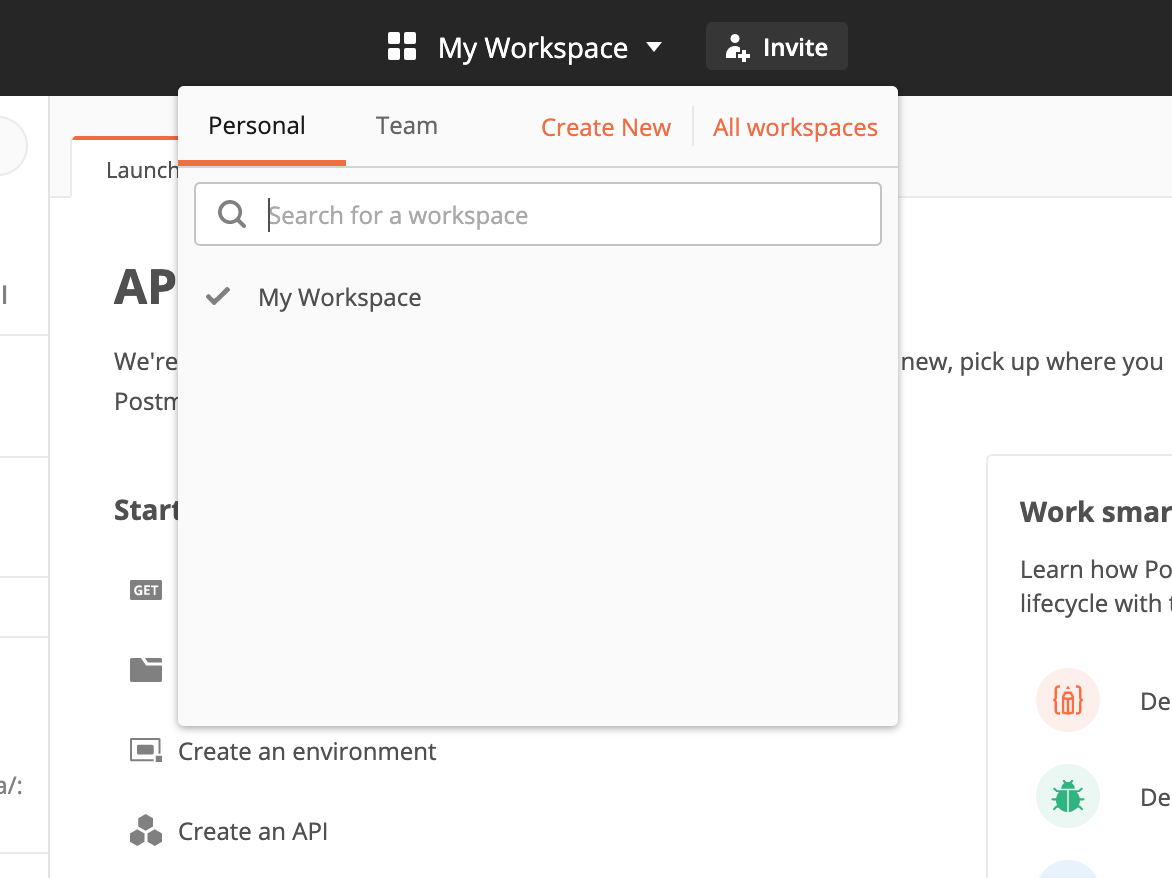
Task: Click the Work smarter heading text
Action: pyautogui.click(x=1096, y=512)
